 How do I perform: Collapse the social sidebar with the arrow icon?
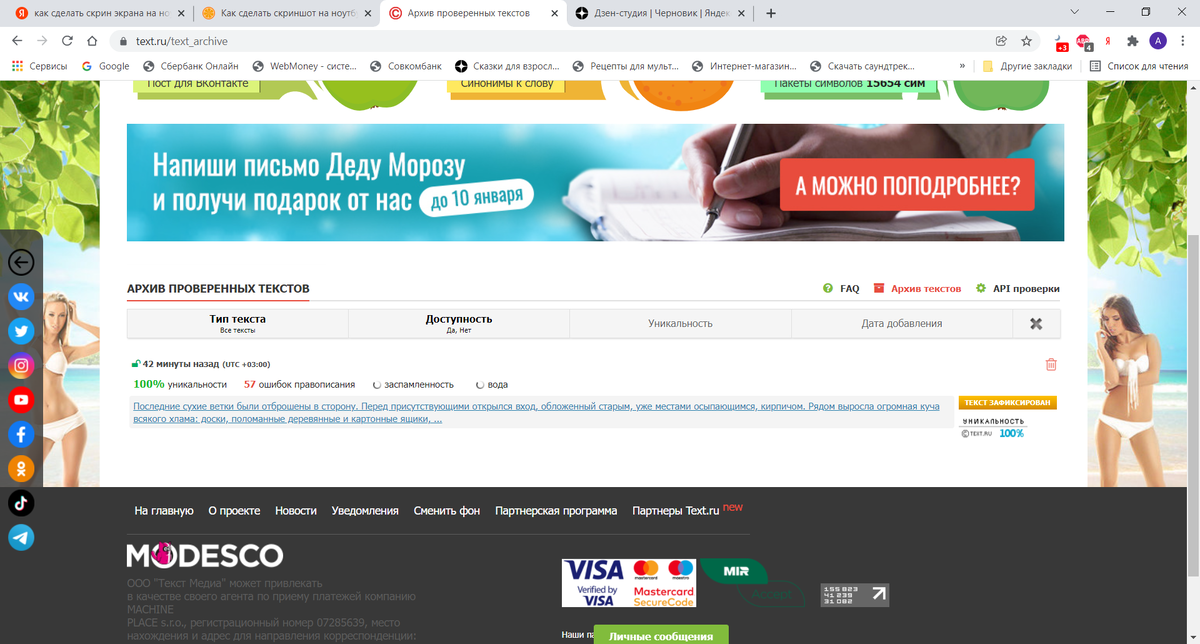coord(21,263)
